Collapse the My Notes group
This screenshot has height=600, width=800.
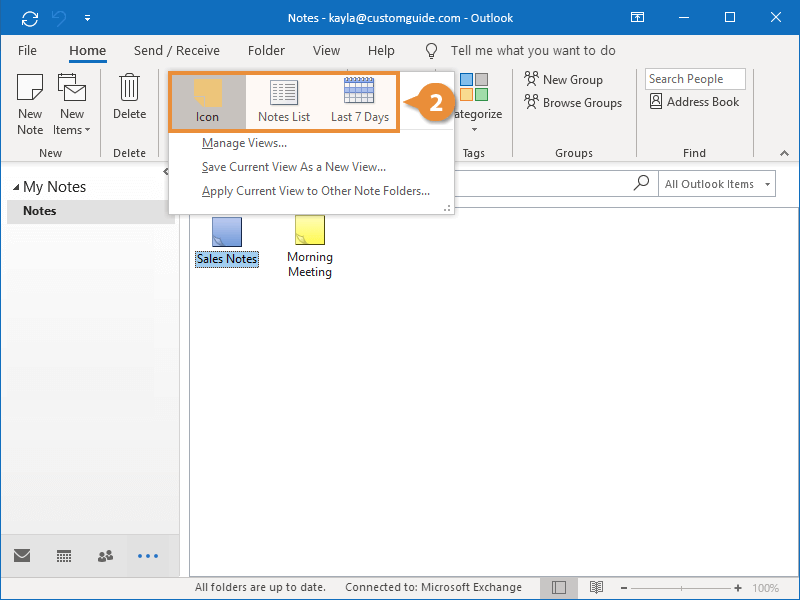pyautogui.click(x=16, y=187)
